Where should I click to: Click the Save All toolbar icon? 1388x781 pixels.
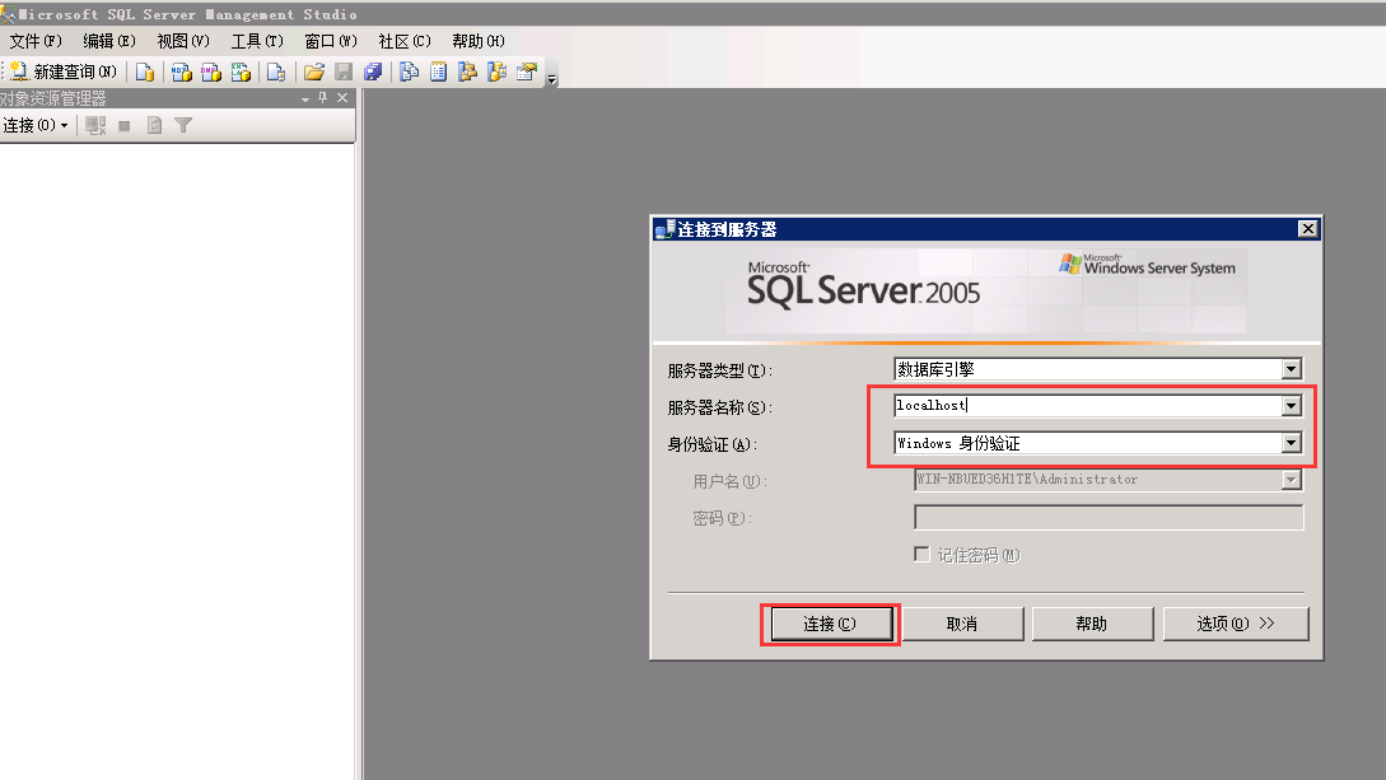tap(373, 72)
